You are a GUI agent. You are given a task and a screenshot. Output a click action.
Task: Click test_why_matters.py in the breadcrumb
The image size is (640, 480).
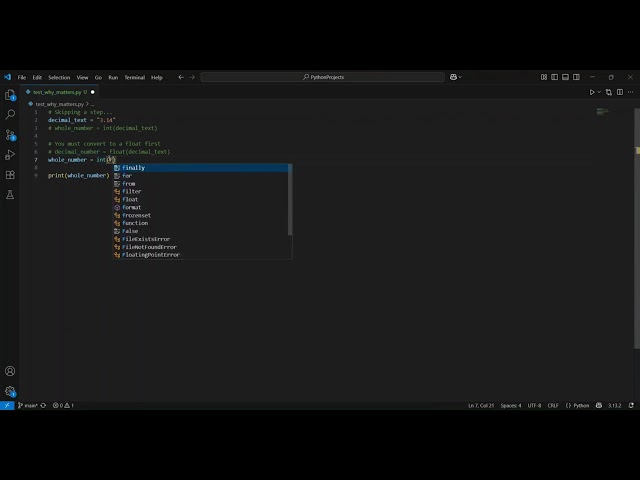click(x=59, y=104)
